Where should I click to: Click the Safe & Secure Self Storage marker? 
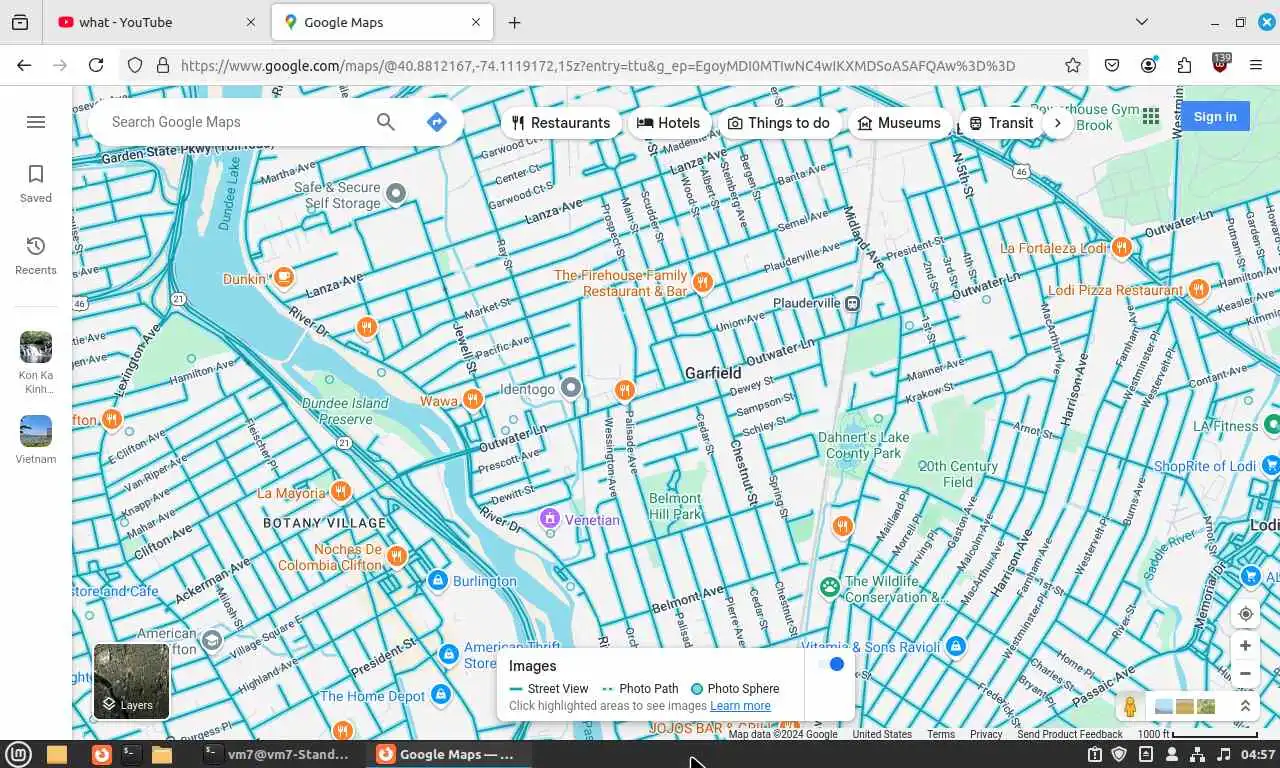pyautogui.click(x=396, y=193)
